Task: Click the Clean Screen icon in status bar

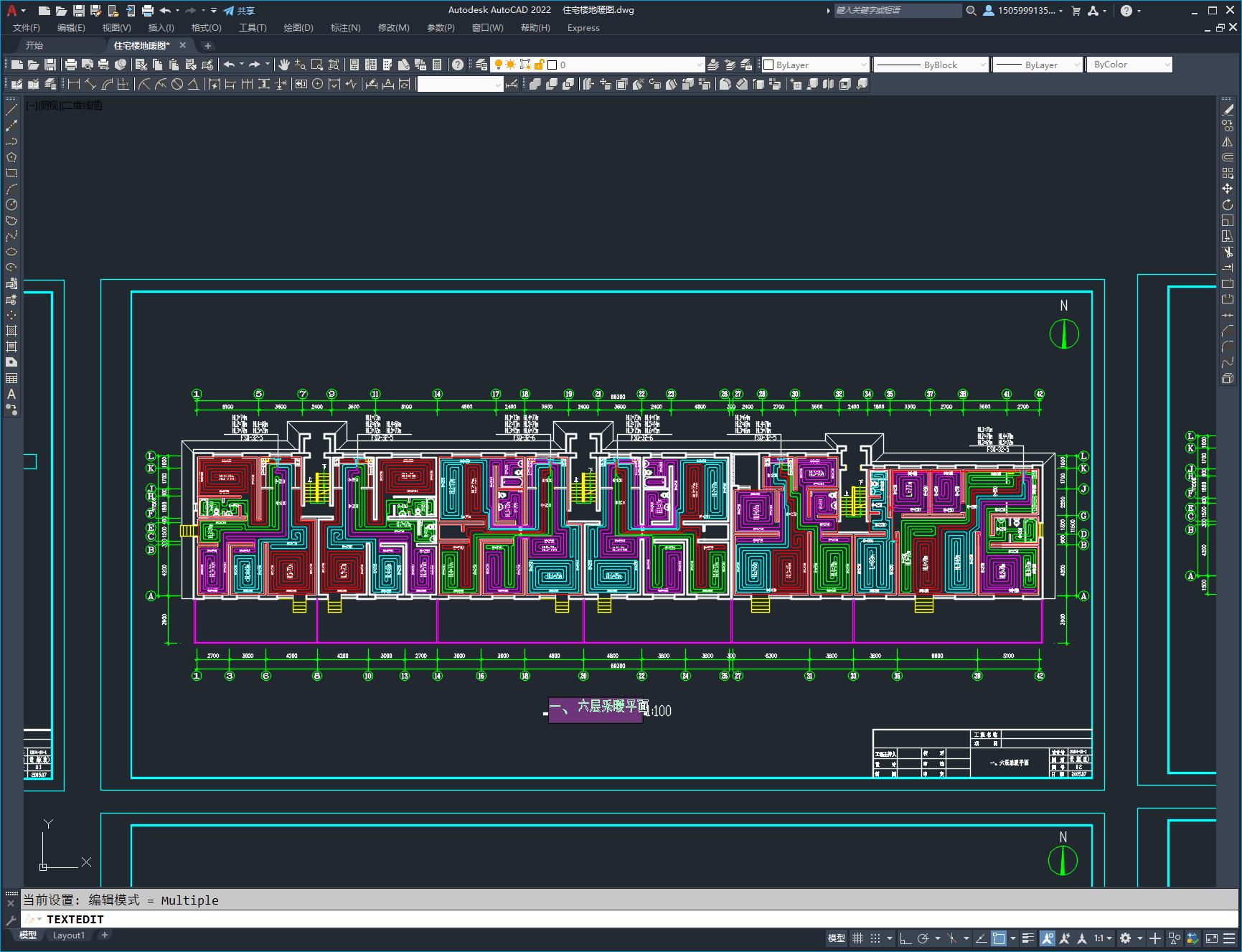Action: pyautogui.click(x=1211, y=938)
